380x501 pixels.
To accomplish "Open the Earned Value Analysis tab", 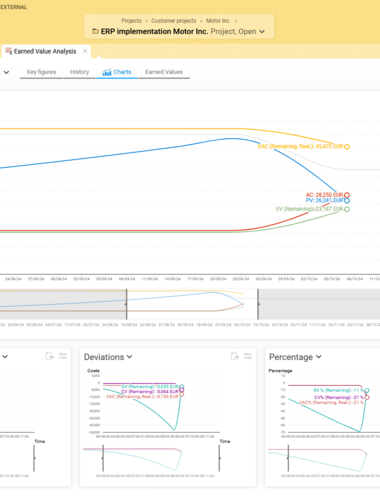I will tap(45, 51).
